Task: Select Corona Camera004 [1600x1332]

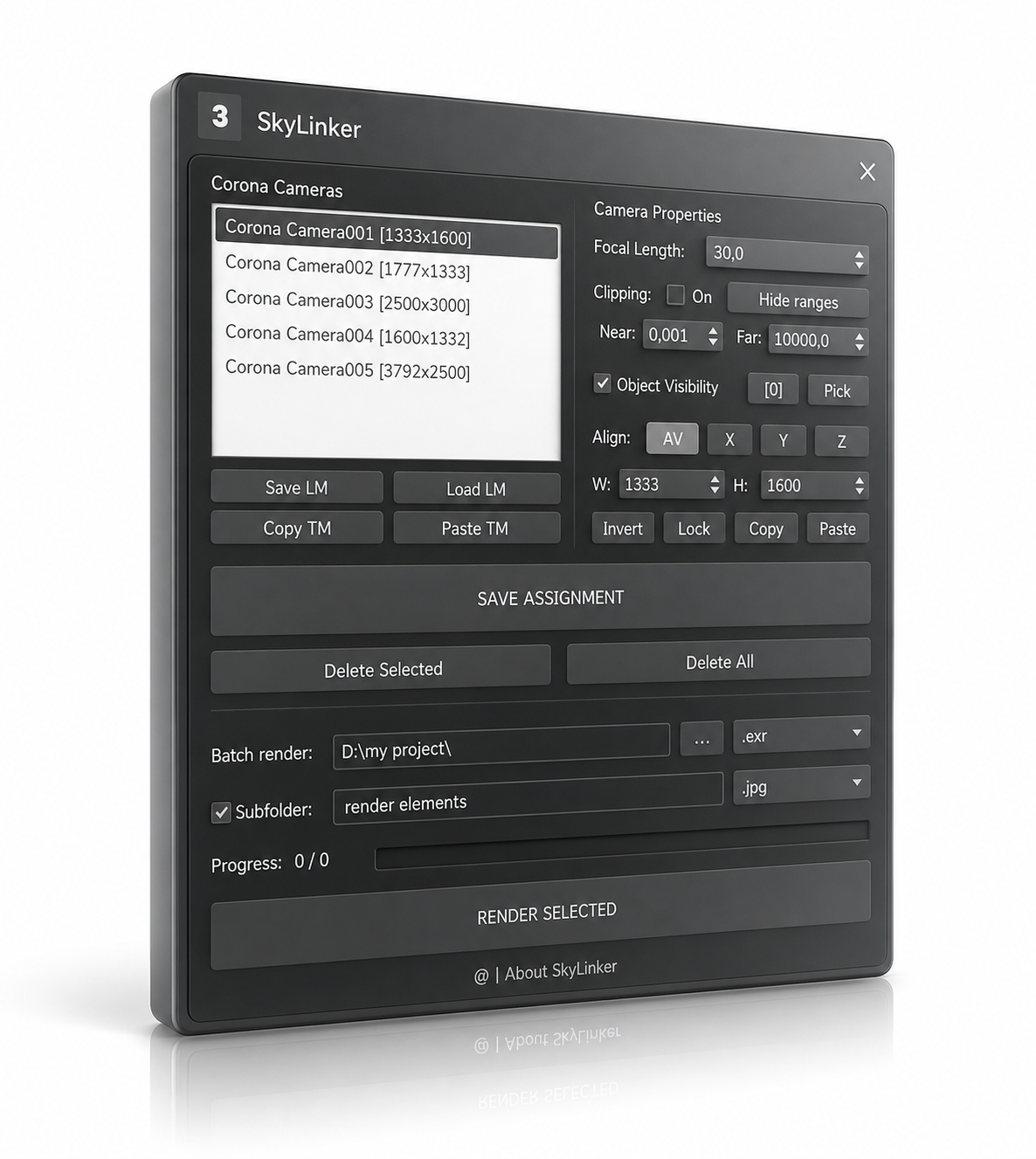Action: (348, 335)
